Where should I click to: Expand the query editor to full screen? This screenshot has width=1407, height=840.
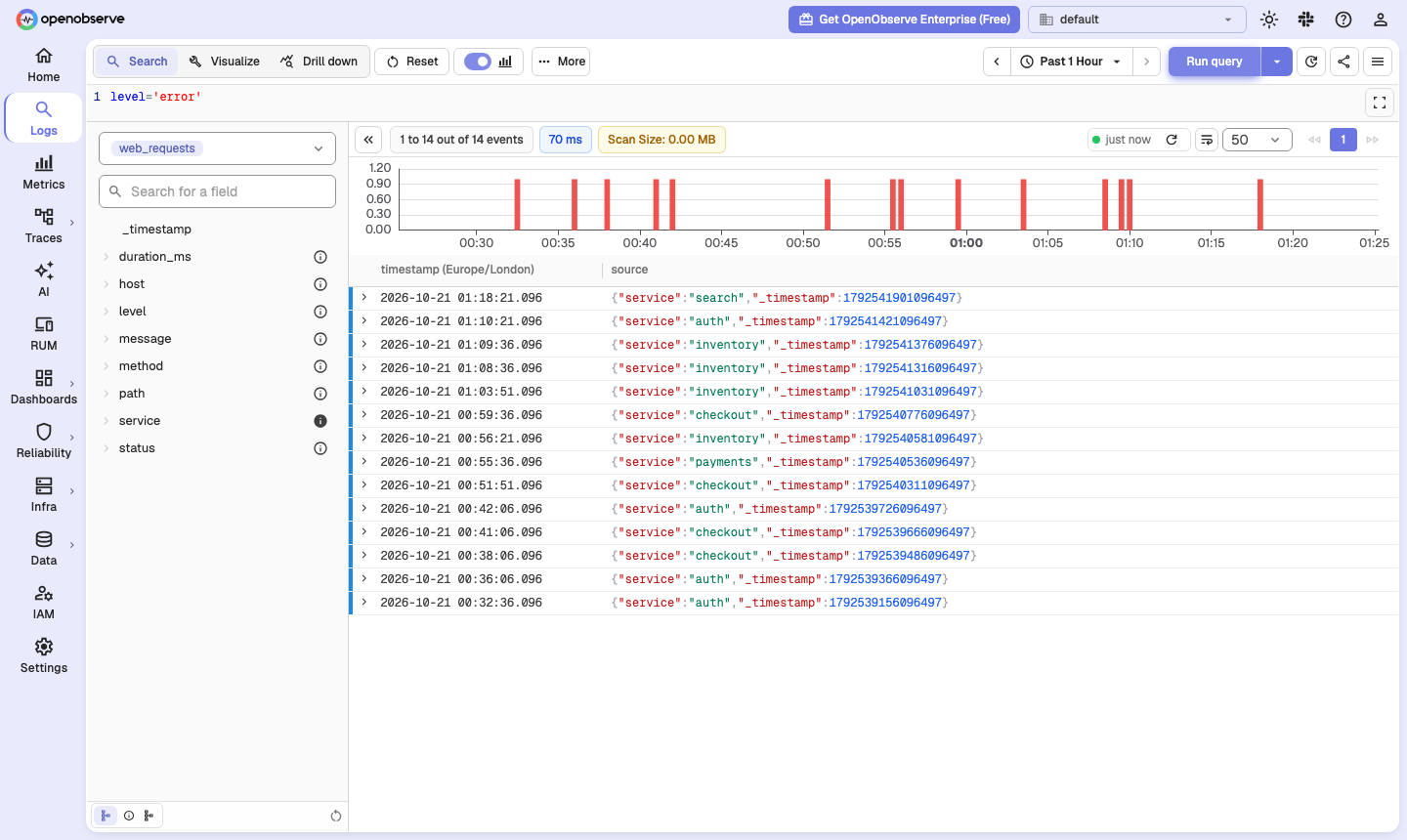coord(1380,102)
